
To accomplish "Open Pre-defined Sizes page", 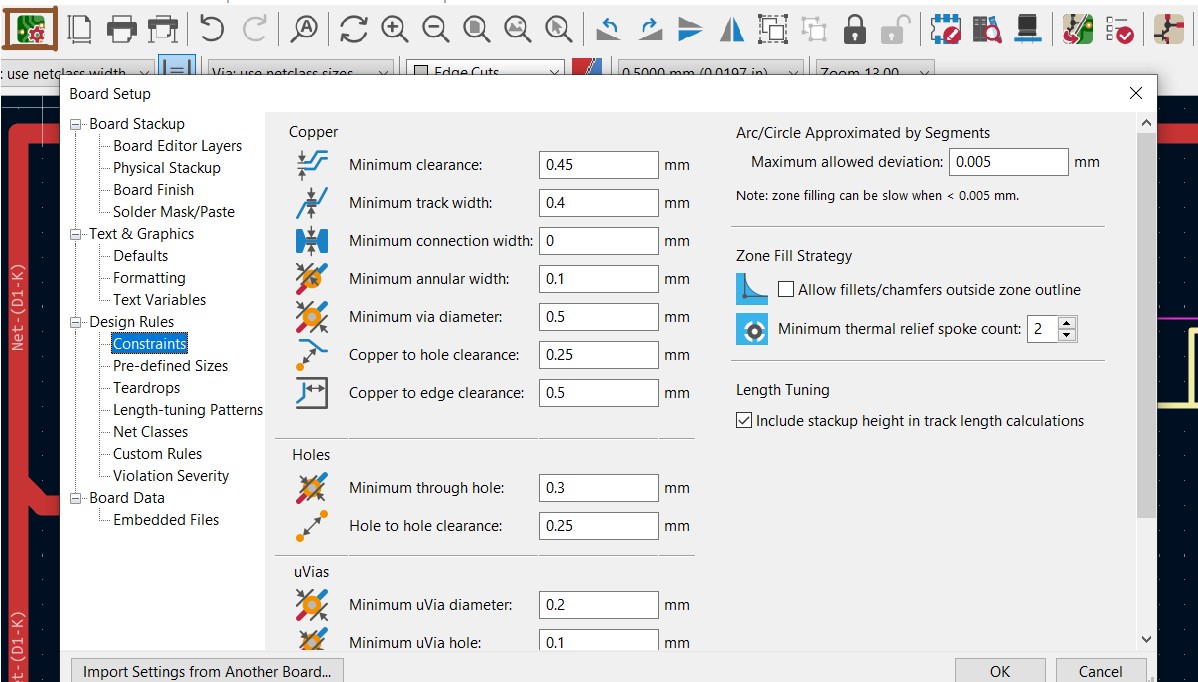I will point(170,366).
